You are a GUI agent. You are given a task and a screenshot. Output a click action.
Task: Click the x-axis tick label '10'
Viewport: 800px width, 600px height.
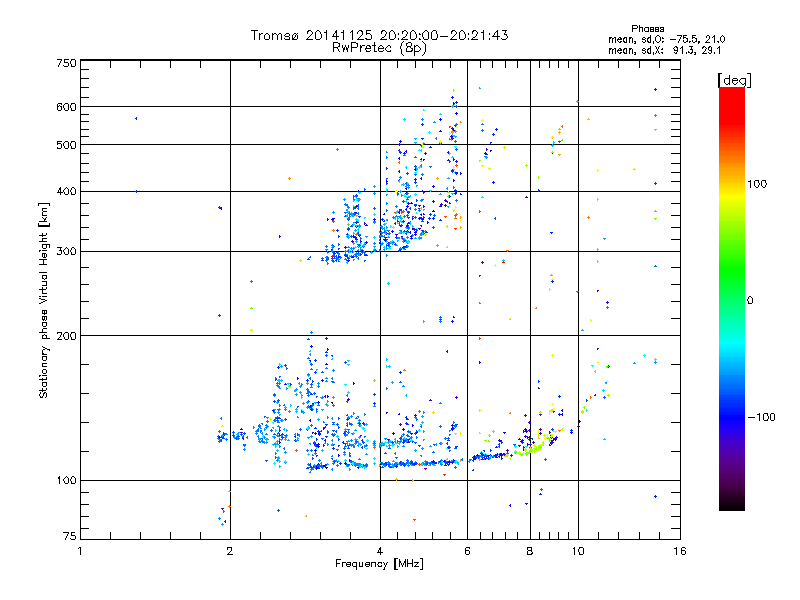point(578,551)
